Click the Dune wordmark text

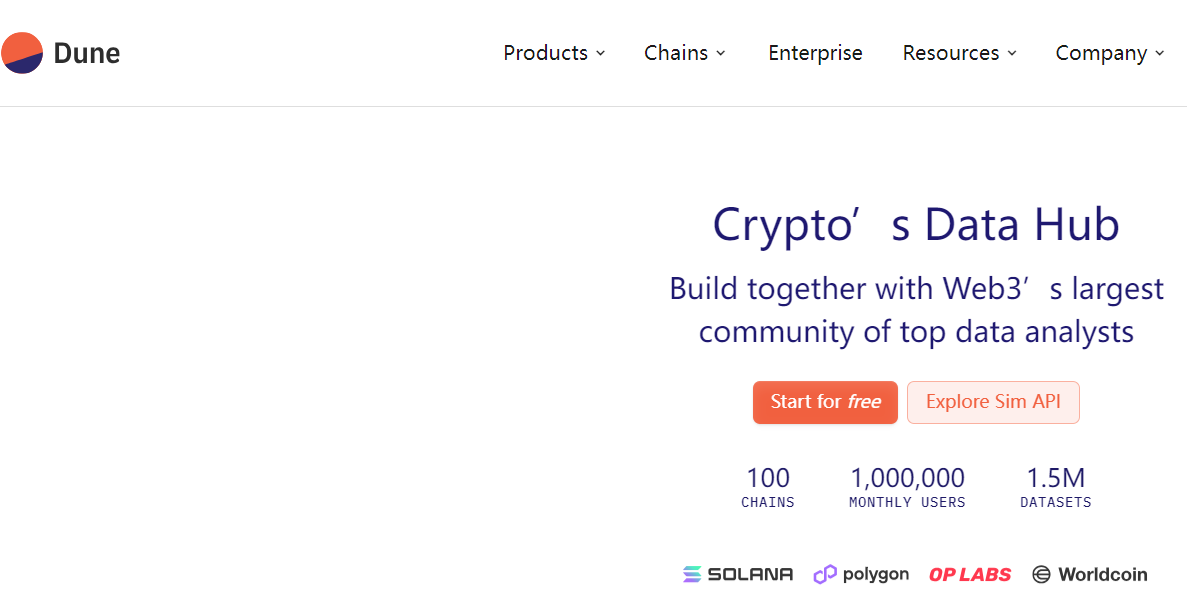pyautogui.click(x=87, y=54)
